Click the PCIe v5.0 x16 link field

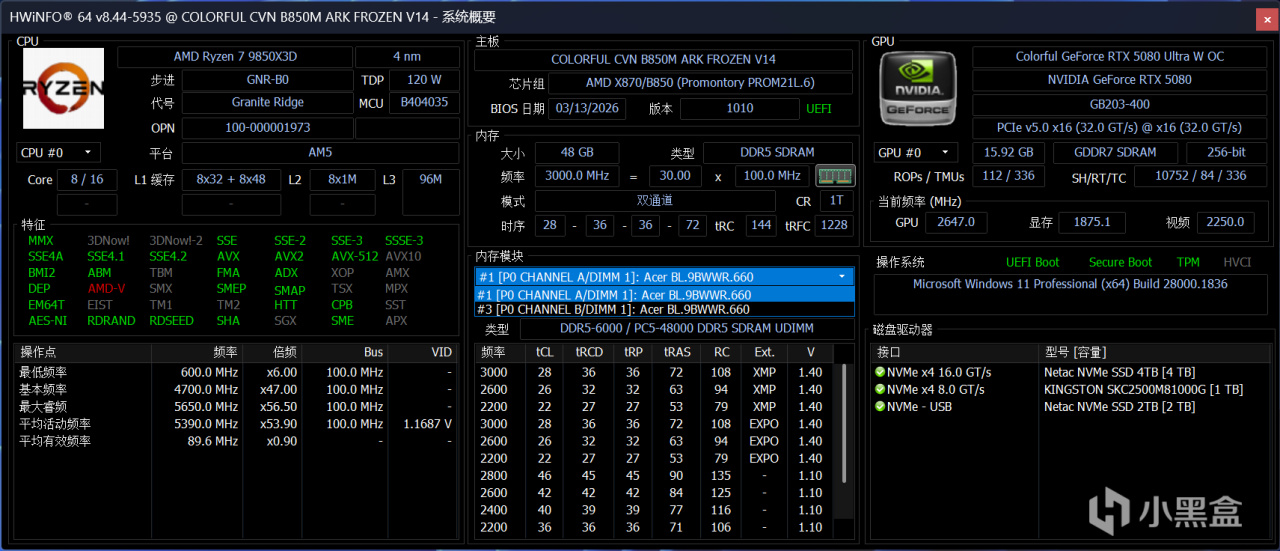coord(1119,128)
